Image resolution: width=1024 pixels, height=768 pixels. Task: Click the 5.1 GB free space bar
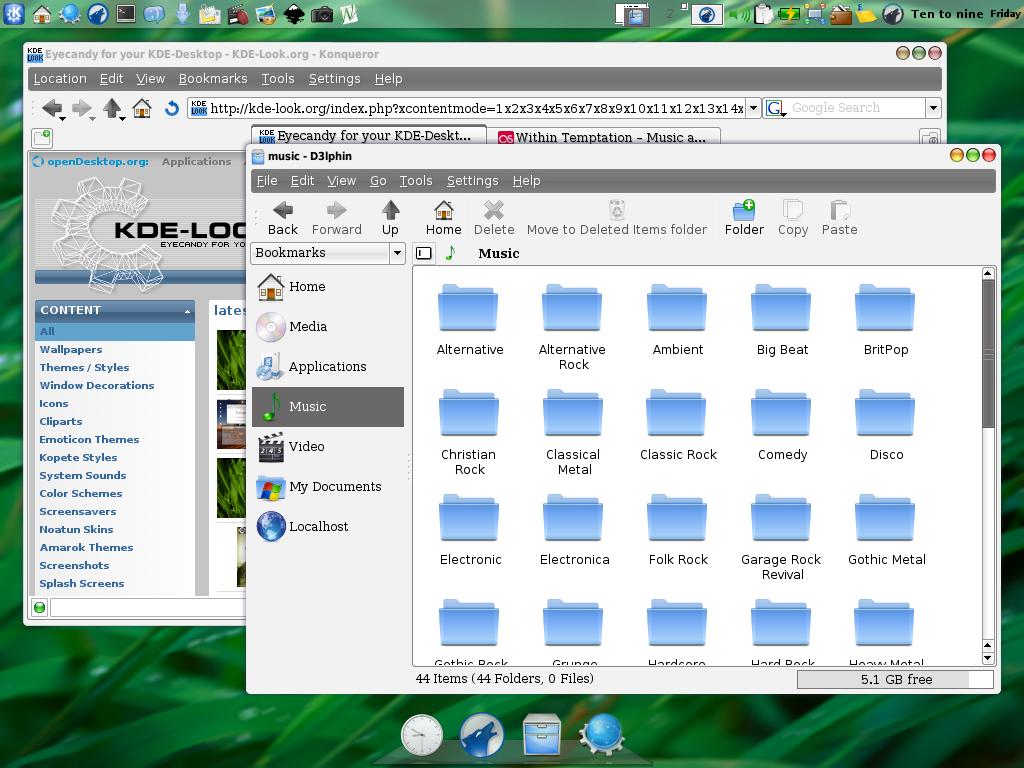pyautogui.click(x=895, y=679)
